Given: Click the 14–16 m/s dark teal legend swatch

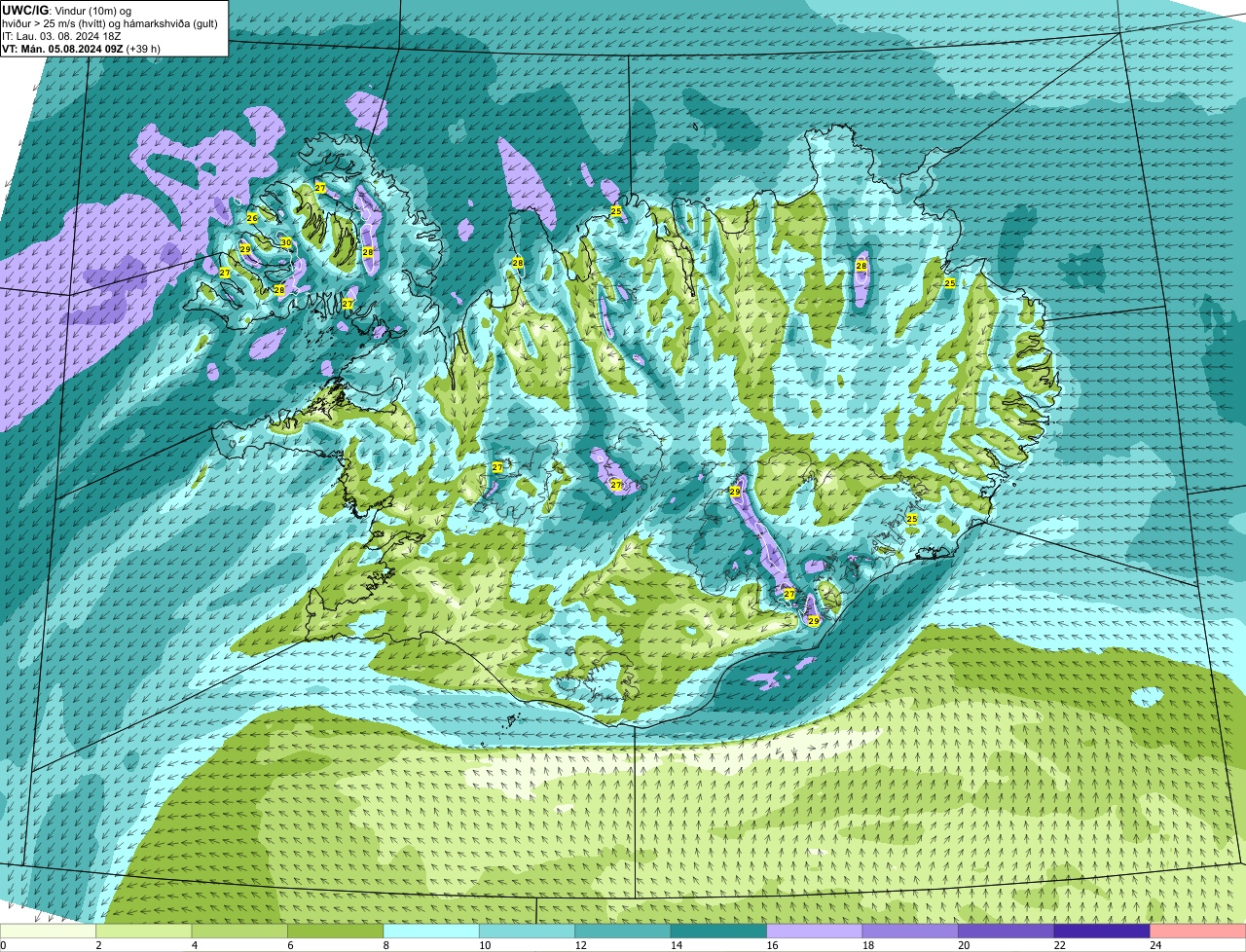Looking at the screenshot, I should (x=719, y=932).
